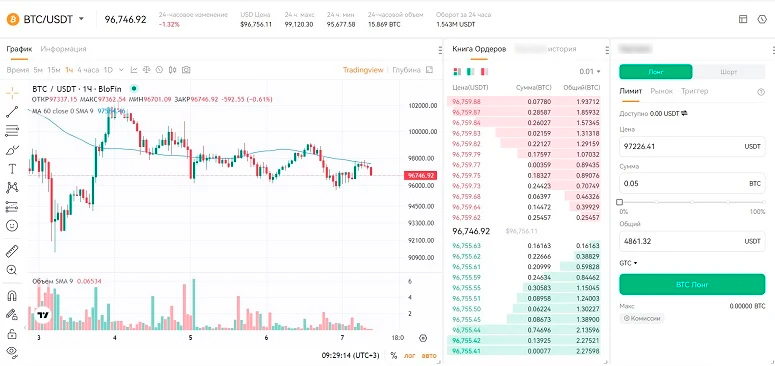Screen dimensions: 775x366
Task: Open the chart indicators line icon
Action: click(134, 70)
